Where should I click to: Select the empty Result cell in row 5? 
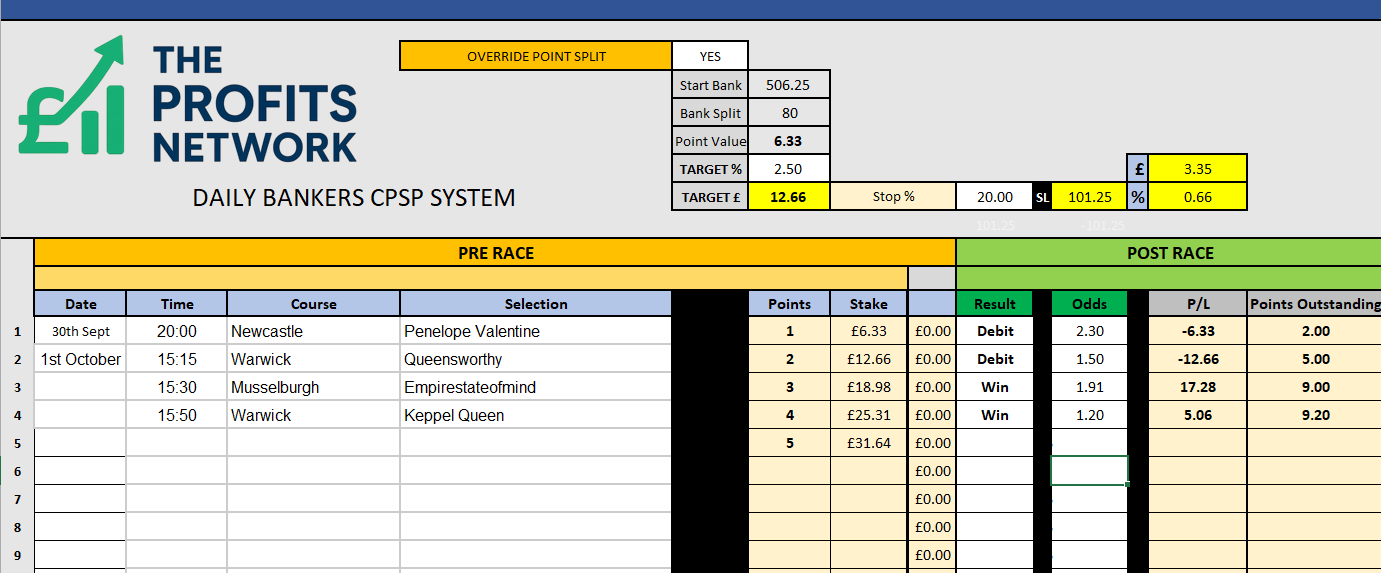[994, 443]
